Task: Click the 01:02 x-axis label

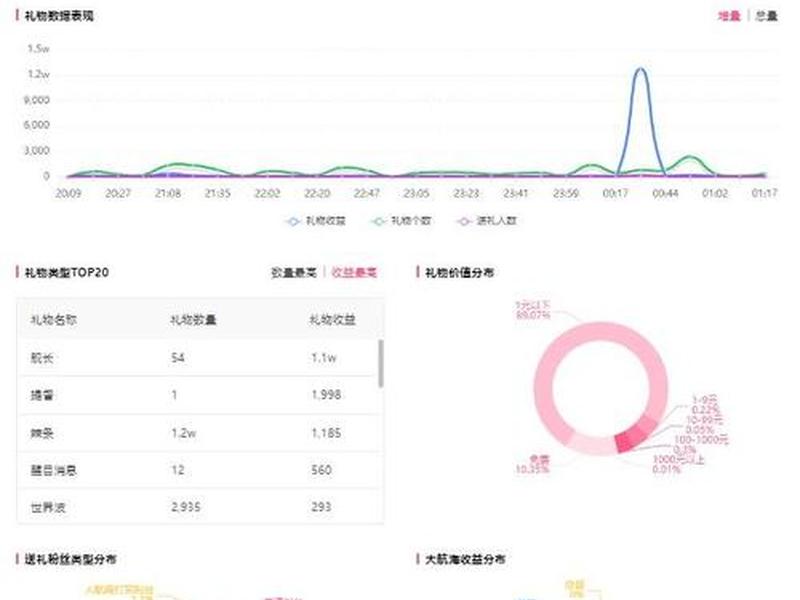Action: click(715, 193)
